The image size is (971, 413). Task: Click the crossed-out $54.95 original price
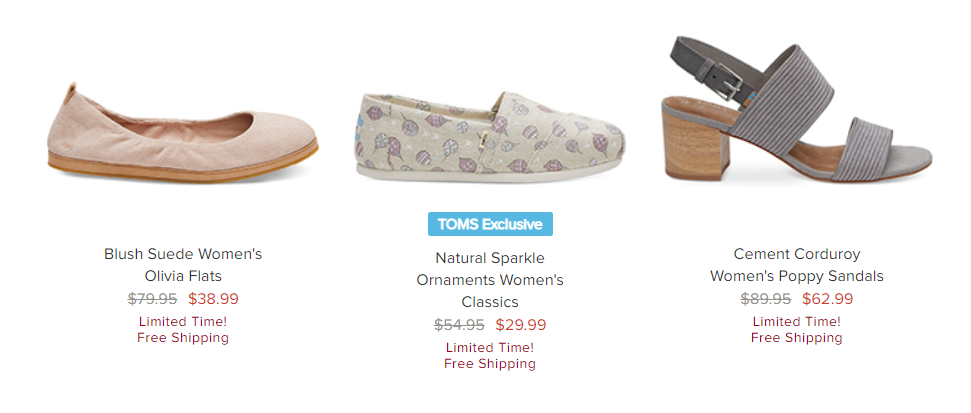459,324
